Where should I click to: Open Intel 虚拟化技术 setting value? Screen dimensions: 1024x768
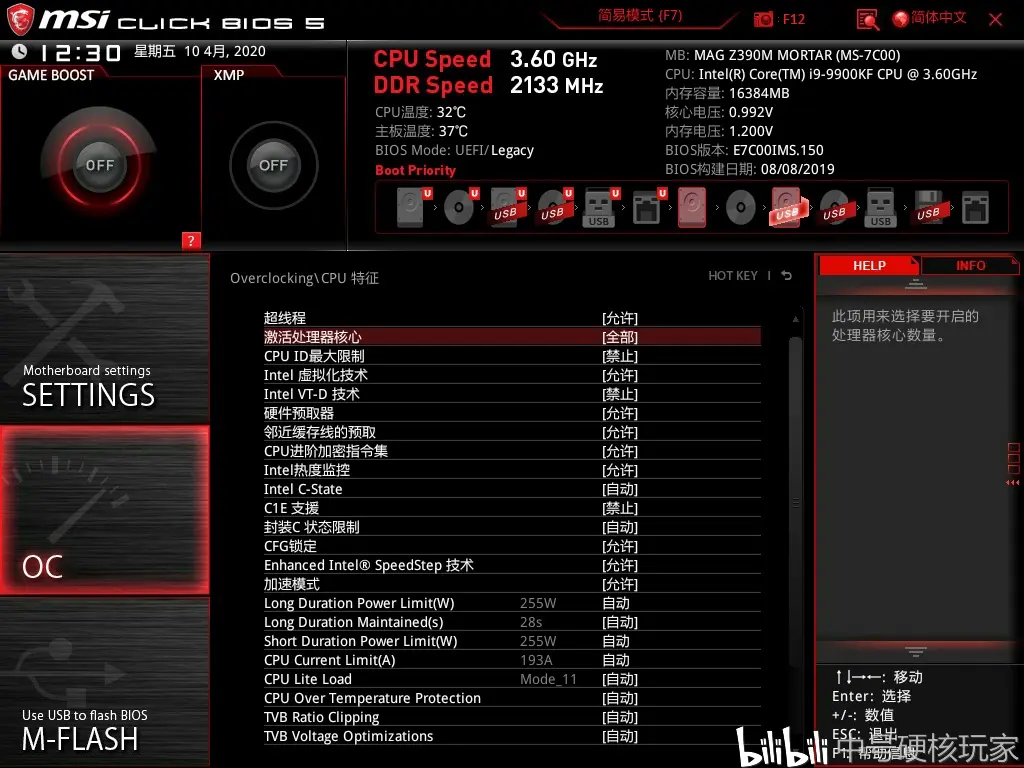pos(620,375)
